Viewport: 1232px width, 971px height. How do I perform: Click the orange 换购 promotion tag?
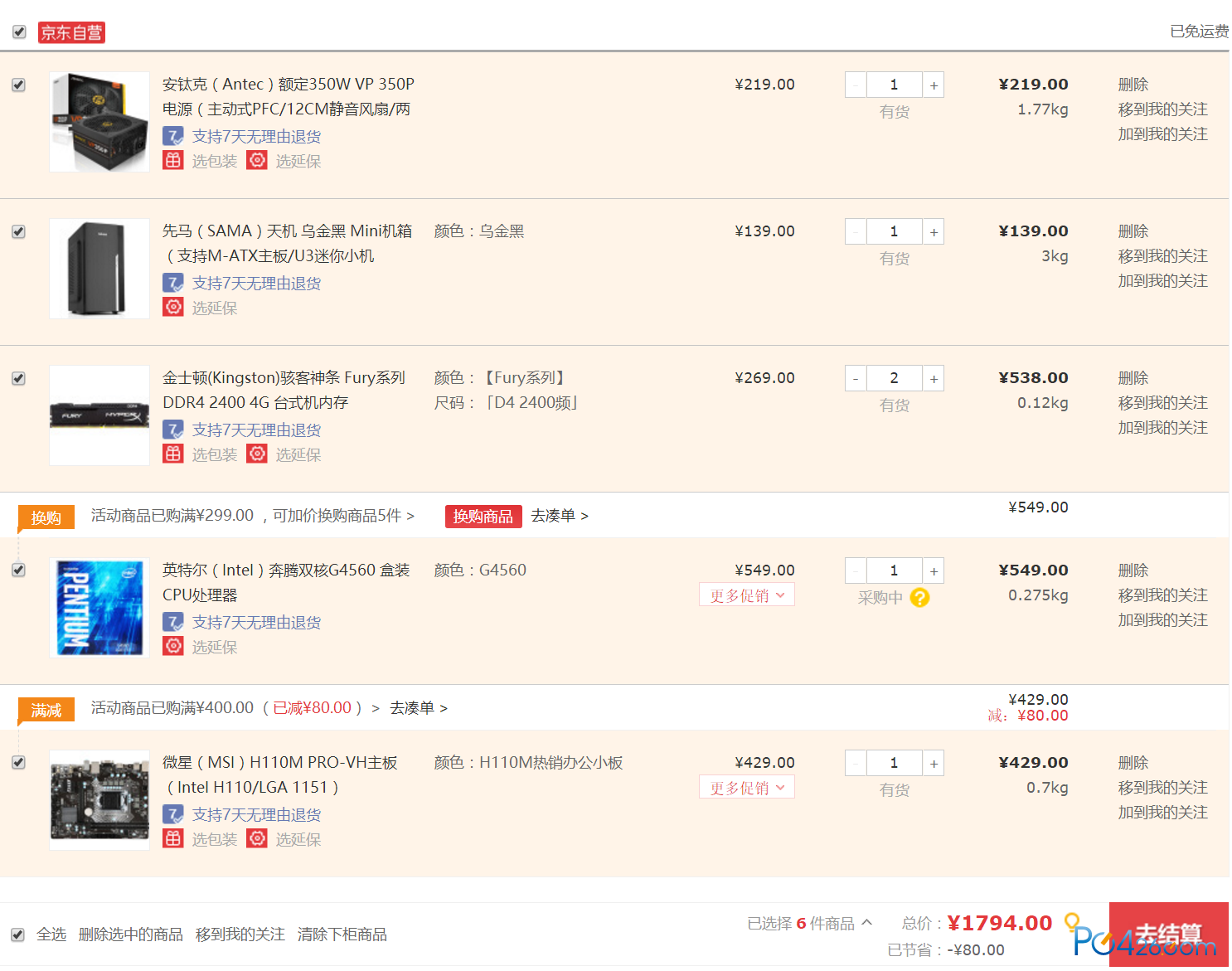point(46,517)
